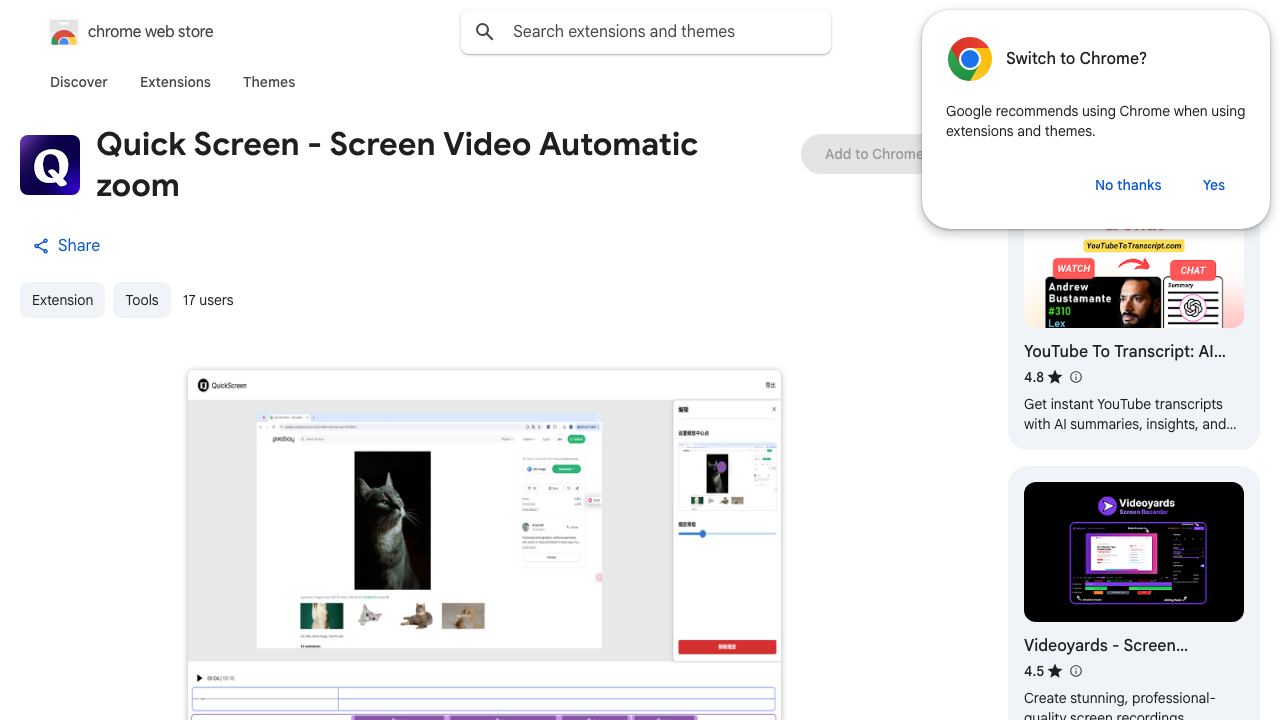Image resolution: width=1280 pixels, height=720 pixels.
Task: Click the Chrome Web Store logo
Action: (x=64, y=32)
